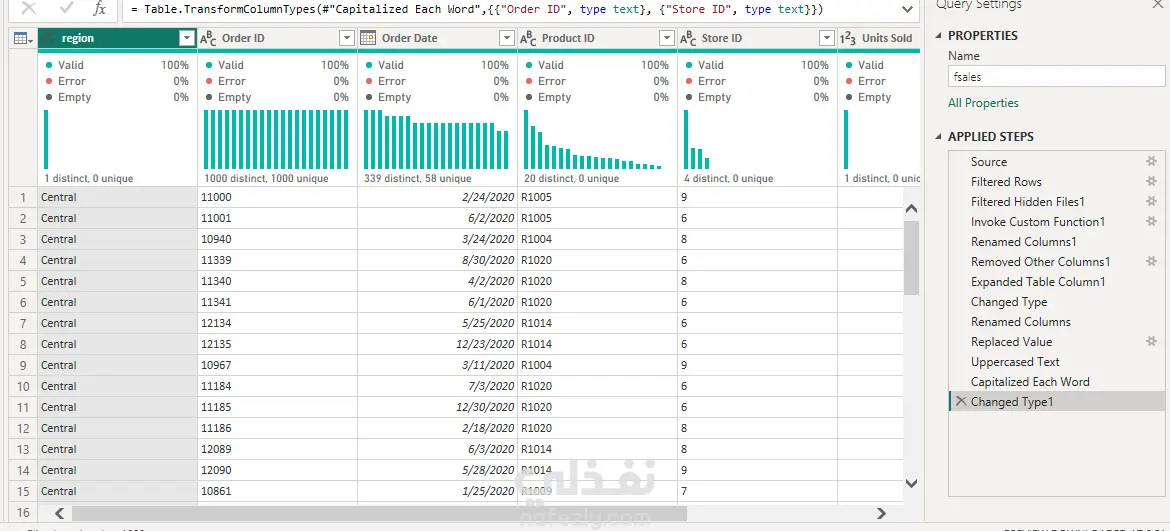1170x531 pixels.
Task: Open filter dropdown for Order ID column
Action: tap(346, 38)
